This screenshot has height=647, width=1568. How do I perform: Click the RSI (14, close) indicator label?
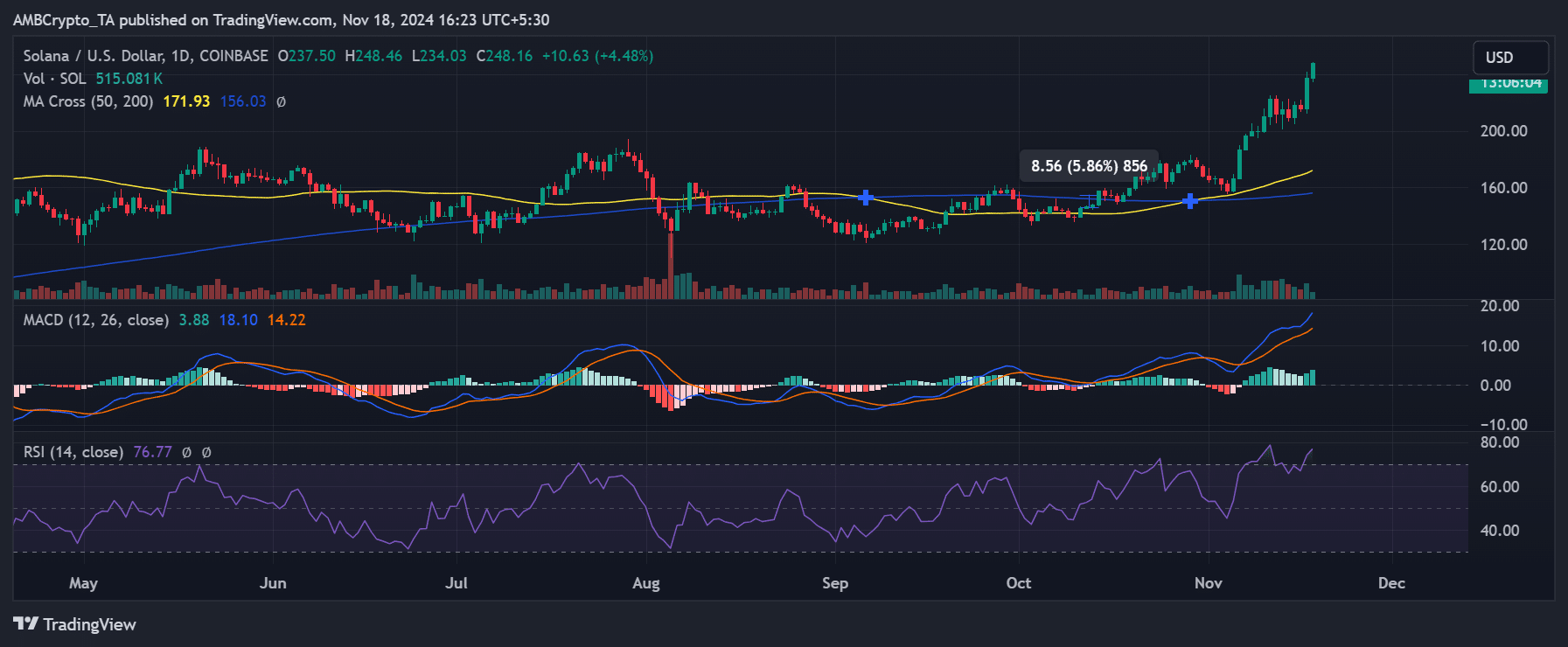pyautogui.click(x=73, y=452)
